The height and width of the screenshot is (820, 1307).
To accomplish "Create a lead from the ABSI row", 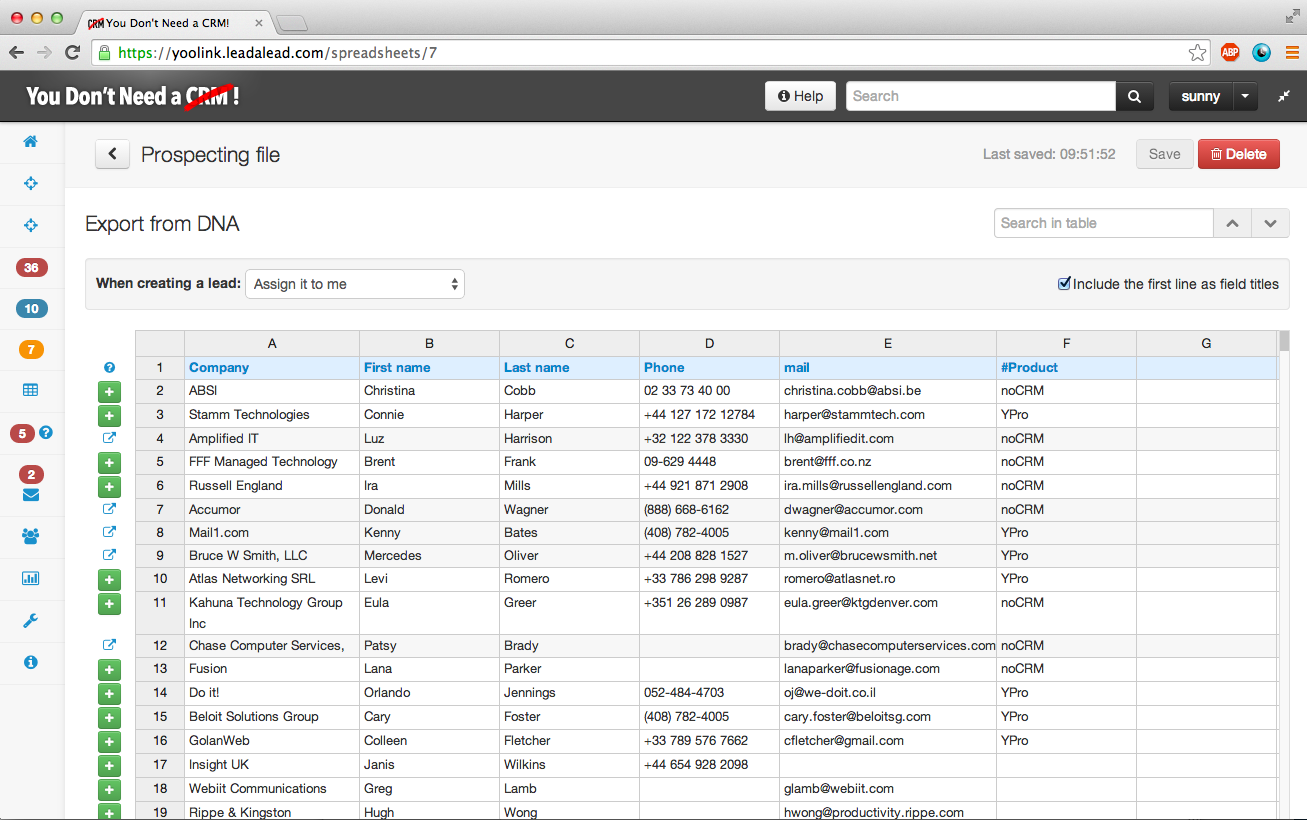I will tap(110, 391).
